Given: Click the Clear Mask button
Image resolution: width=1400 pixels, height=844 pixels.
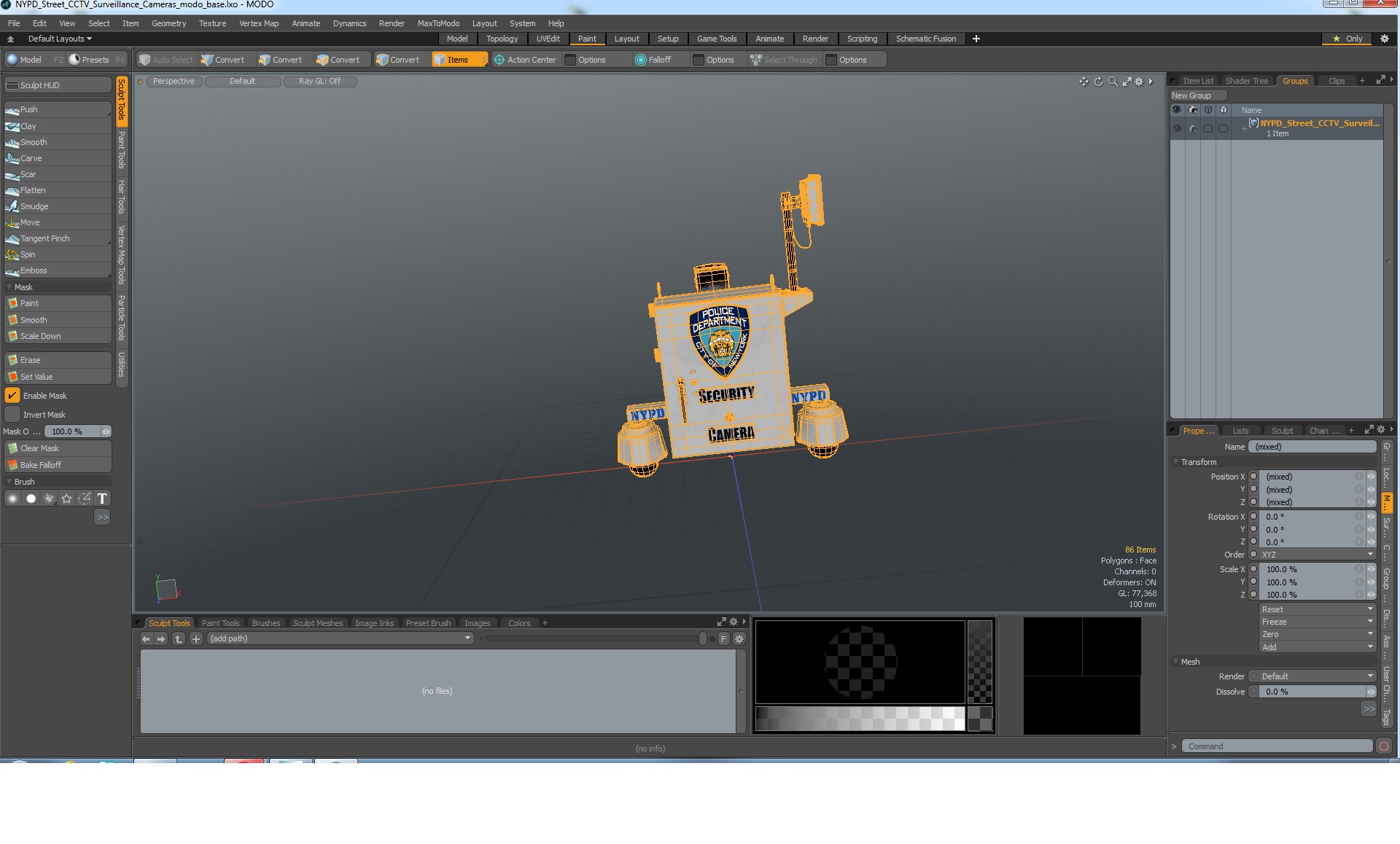Looking at the screenshot, I should [x=58, y=448].
